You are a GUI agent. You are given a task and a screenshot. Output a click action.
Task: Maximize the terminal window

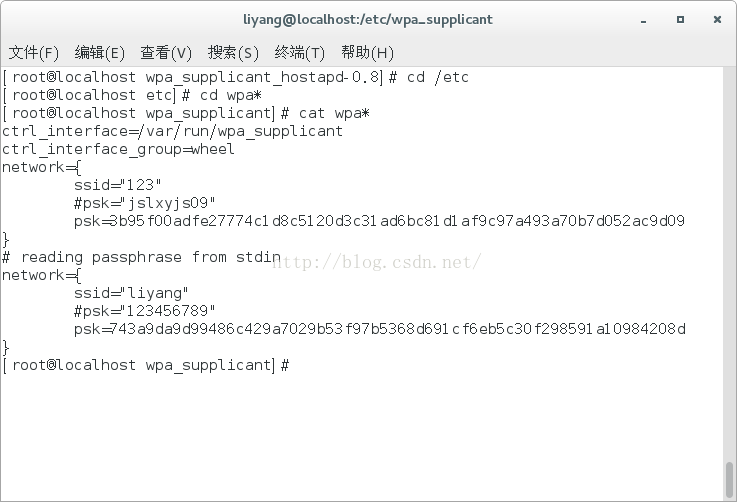coord(681,19)
